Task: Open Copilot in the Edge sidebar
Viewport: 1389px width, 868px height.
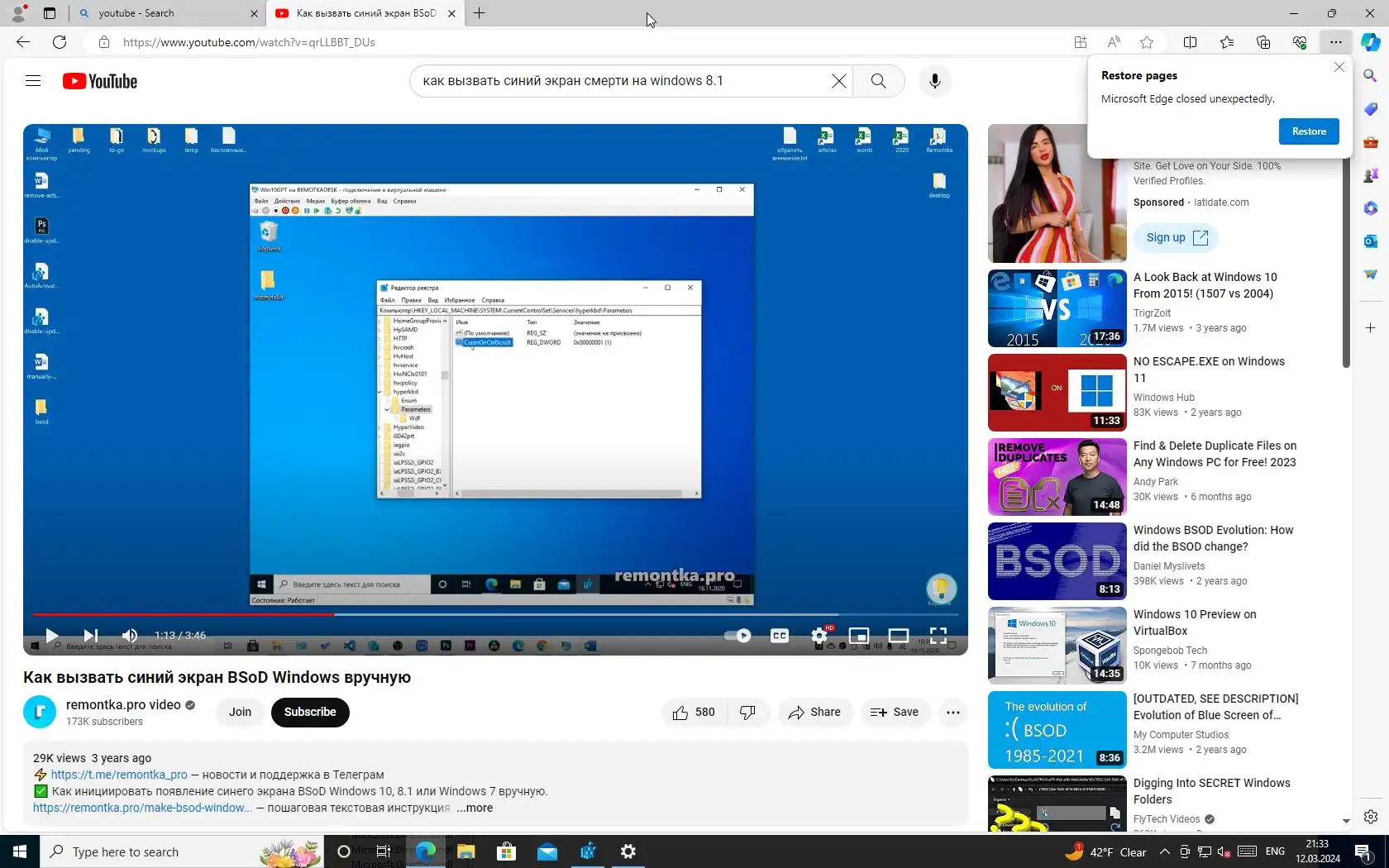Action: click(x=1370, y=42)
